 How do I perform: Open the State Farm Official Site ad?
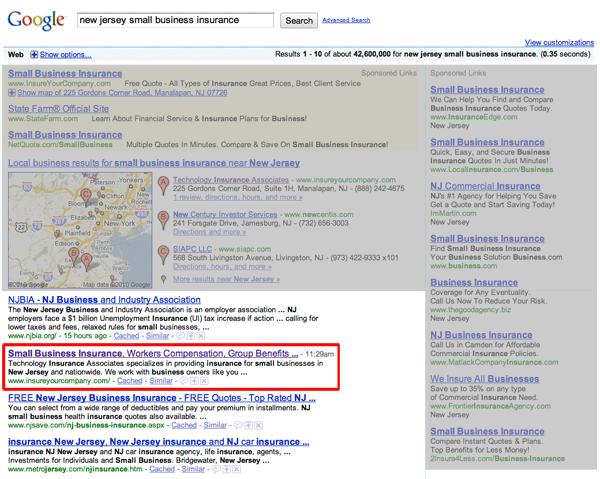(x=59, y=109)
